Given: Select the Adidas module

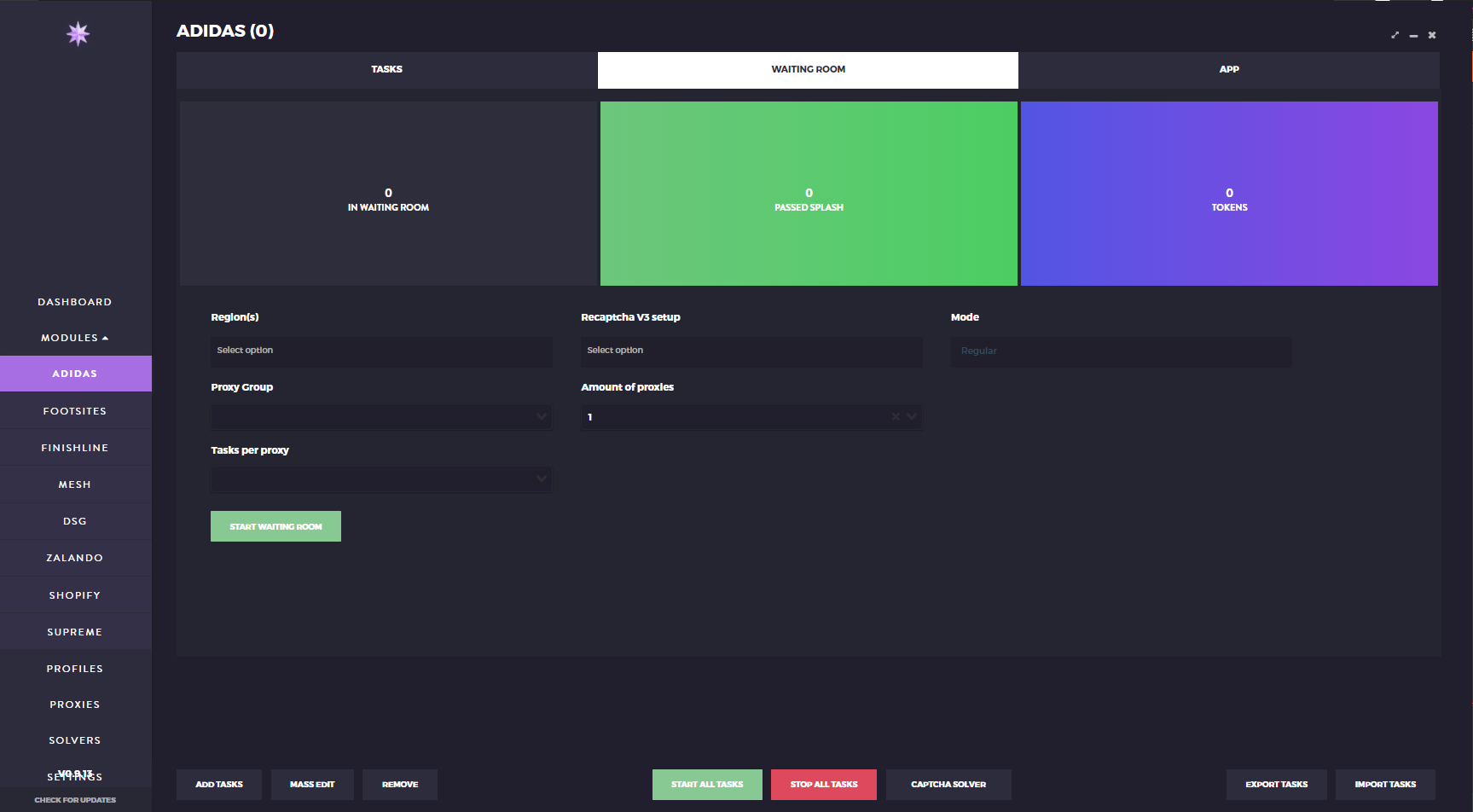Looking at the screenshot, I should coord(75,374).
